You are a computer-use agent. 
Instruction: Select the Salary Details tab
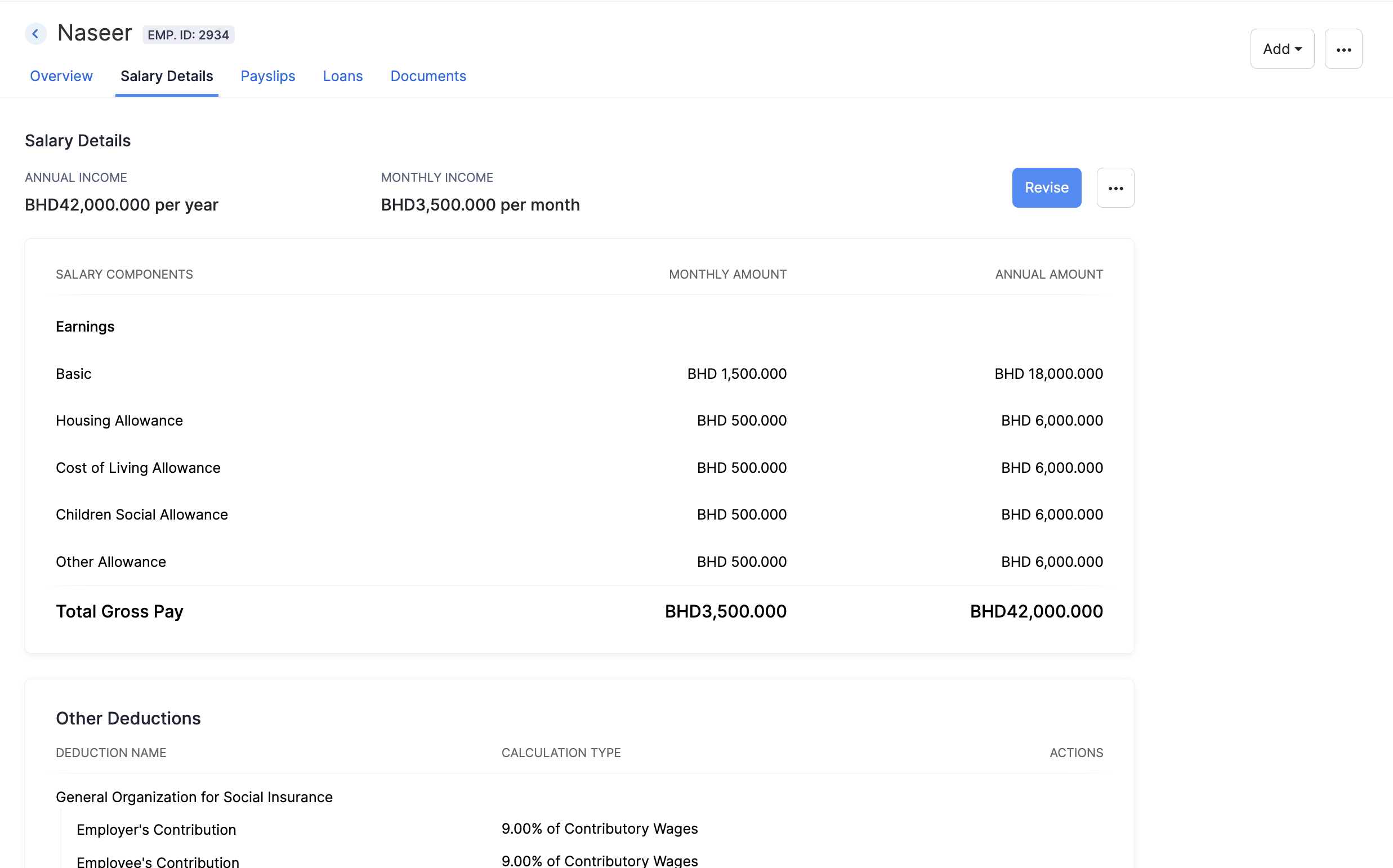coord(167,77)
